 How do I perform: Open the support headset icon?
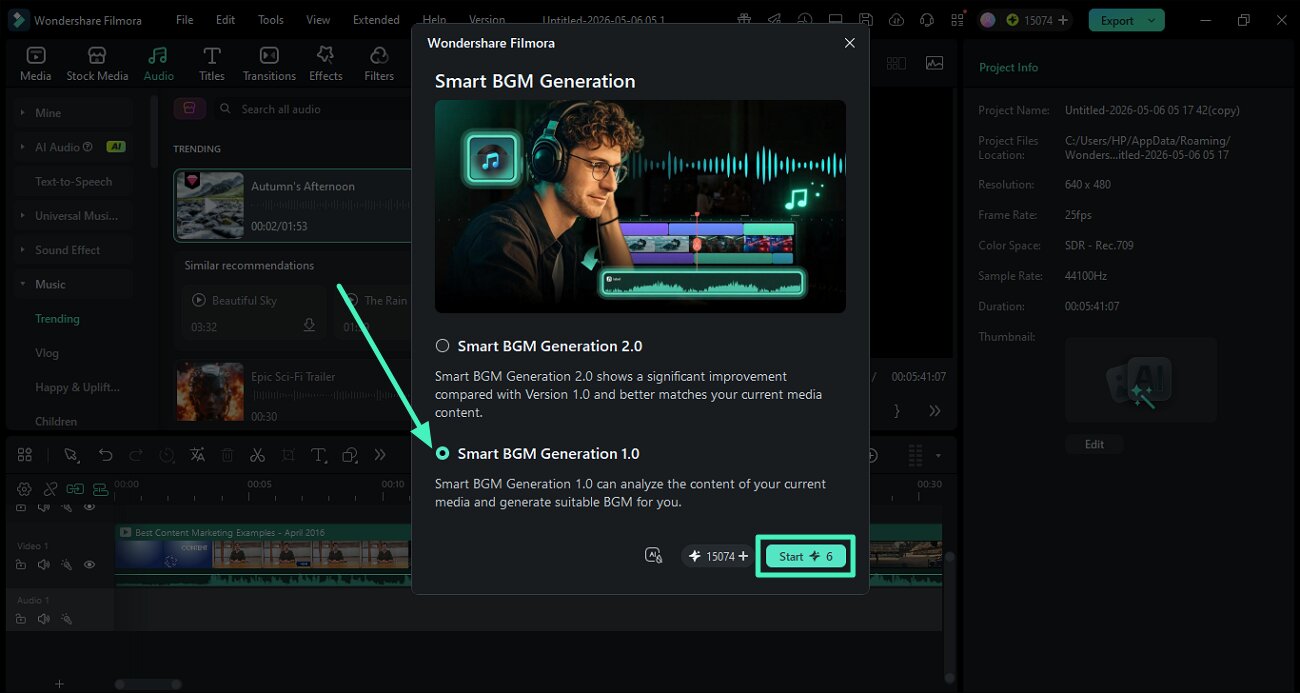[927, 20]
